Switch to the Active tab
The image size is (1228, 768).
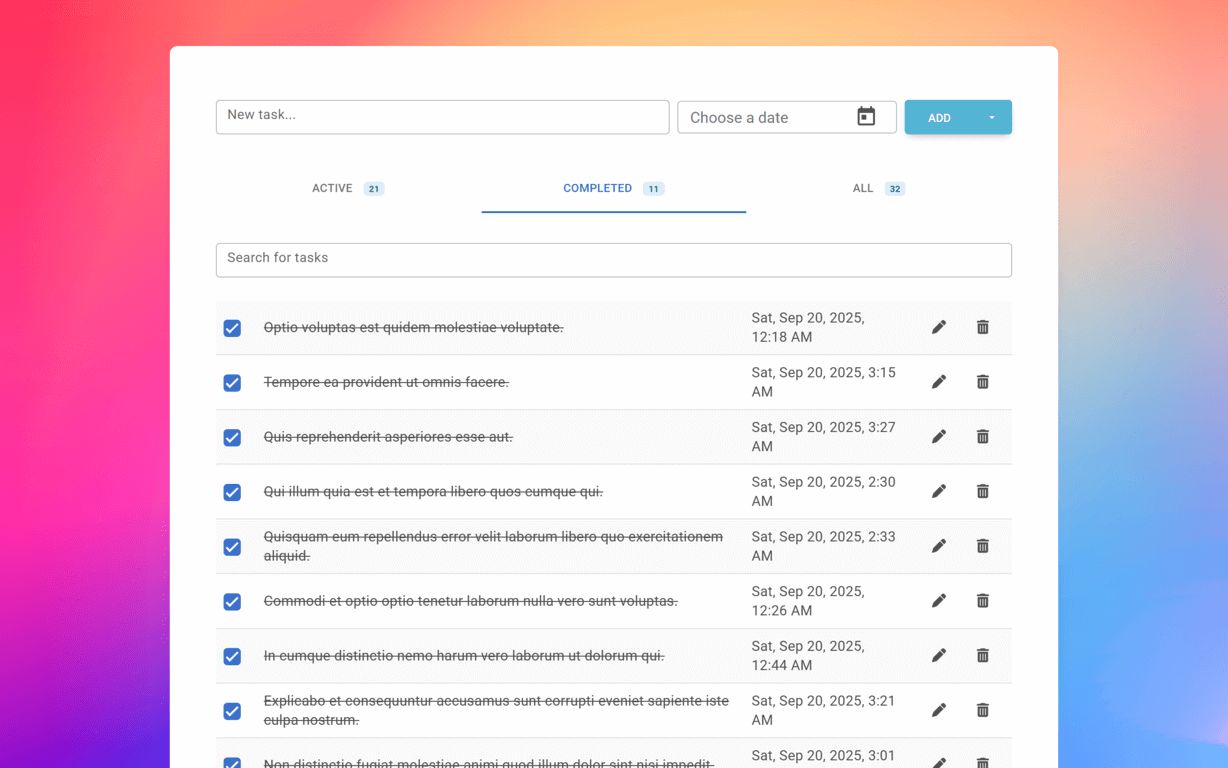pyautogui.click(x=347, y=188)
